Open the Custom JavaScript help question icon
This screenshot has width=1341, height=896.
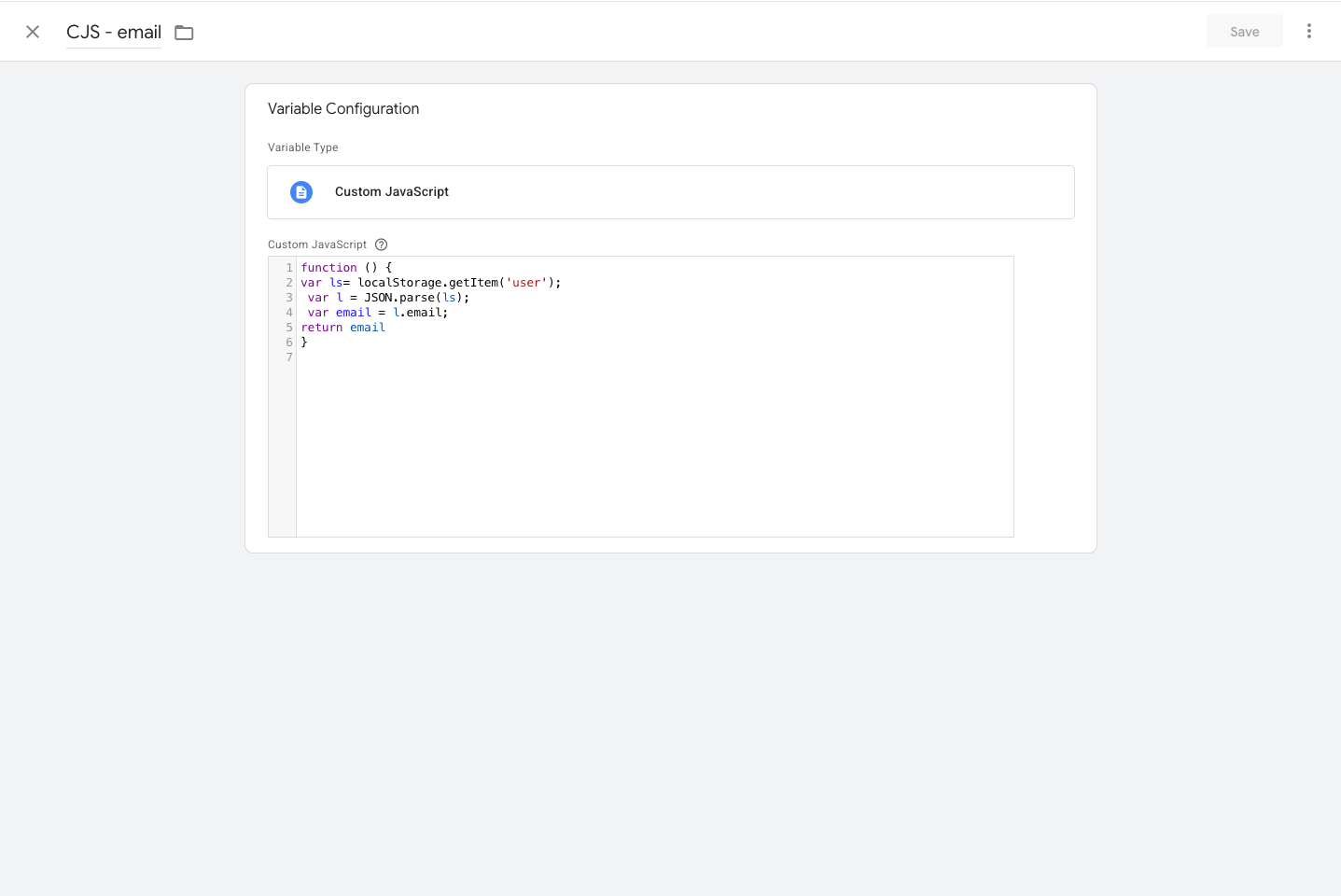381,245
